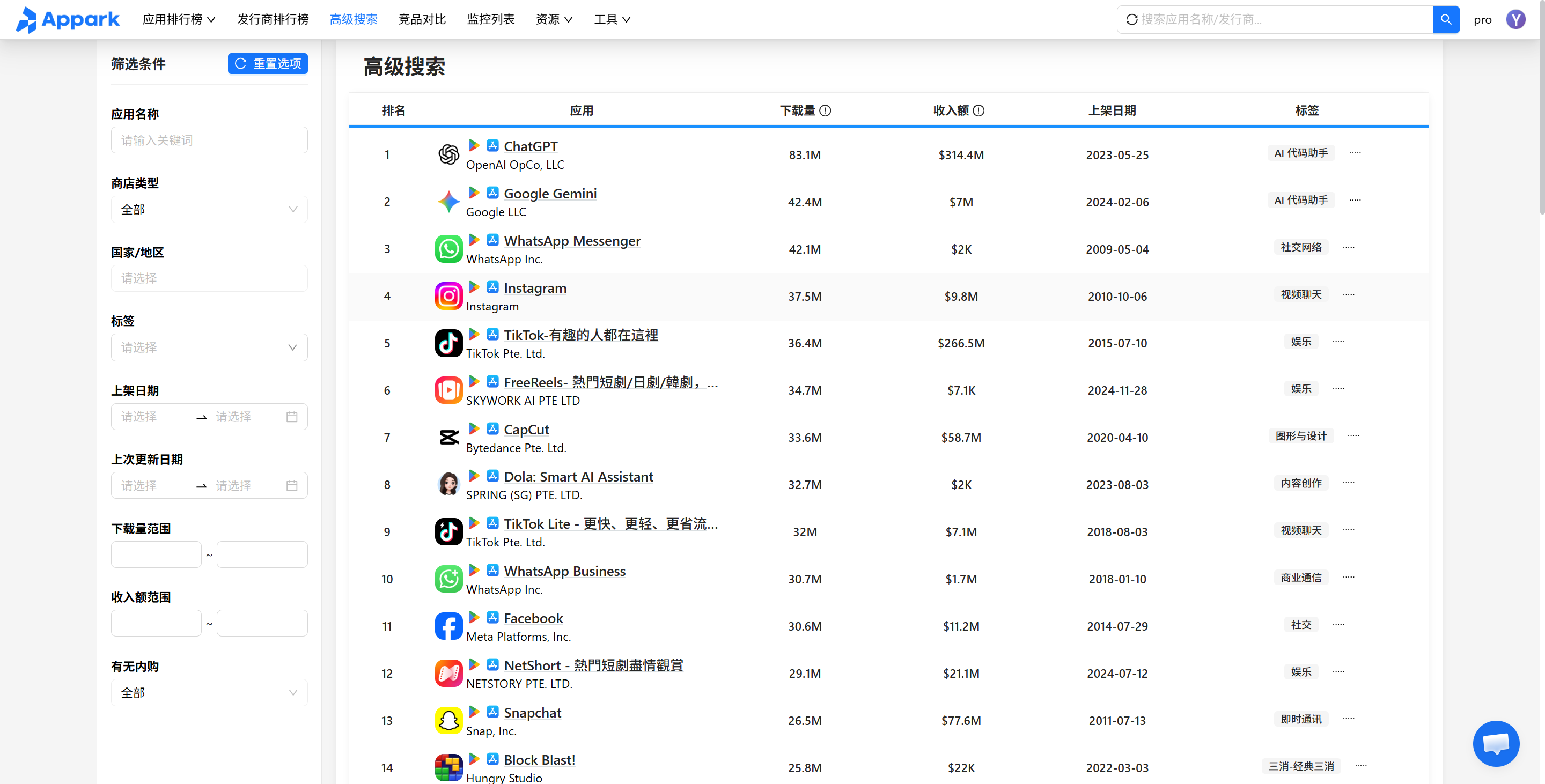This screenshot has height=784, width=1545.
Task: Click 图形与设计 tag on CapCut row
Action: click(x=1301, y=436)
